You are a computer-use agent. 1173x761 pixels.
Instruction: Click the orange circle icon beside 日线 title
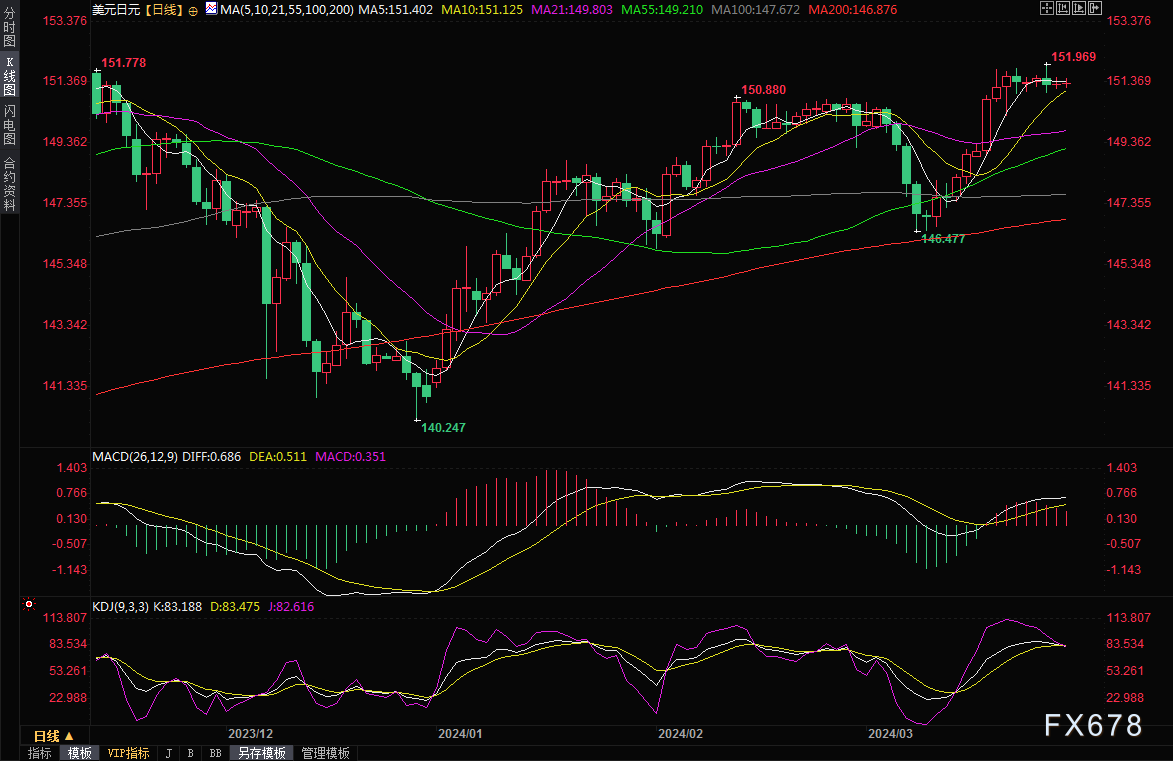click(x=193, y=10)
